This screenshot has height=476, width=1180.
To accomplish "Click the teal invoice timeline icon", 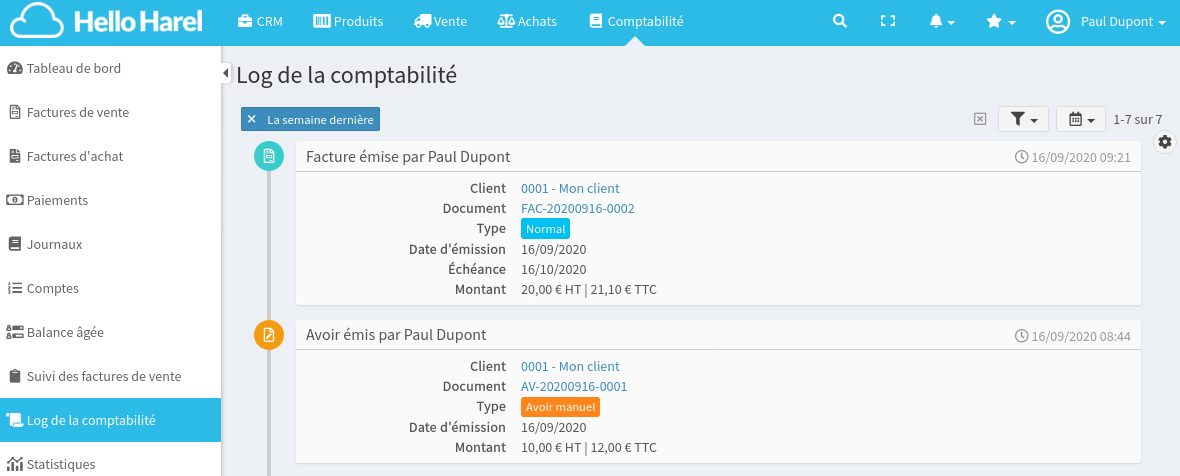I will coord(268,156).
